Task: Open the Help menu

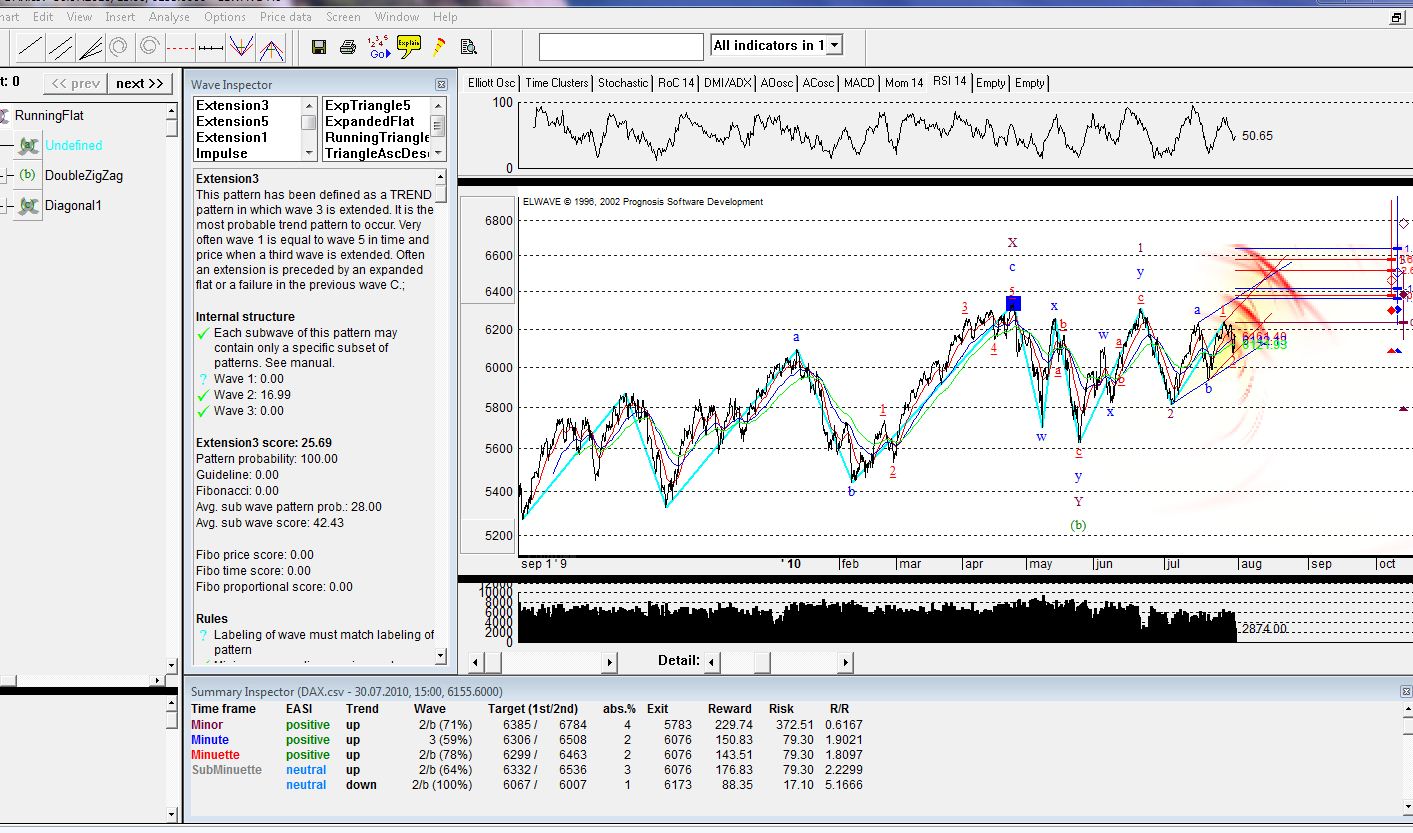Action: click(445, 17)
